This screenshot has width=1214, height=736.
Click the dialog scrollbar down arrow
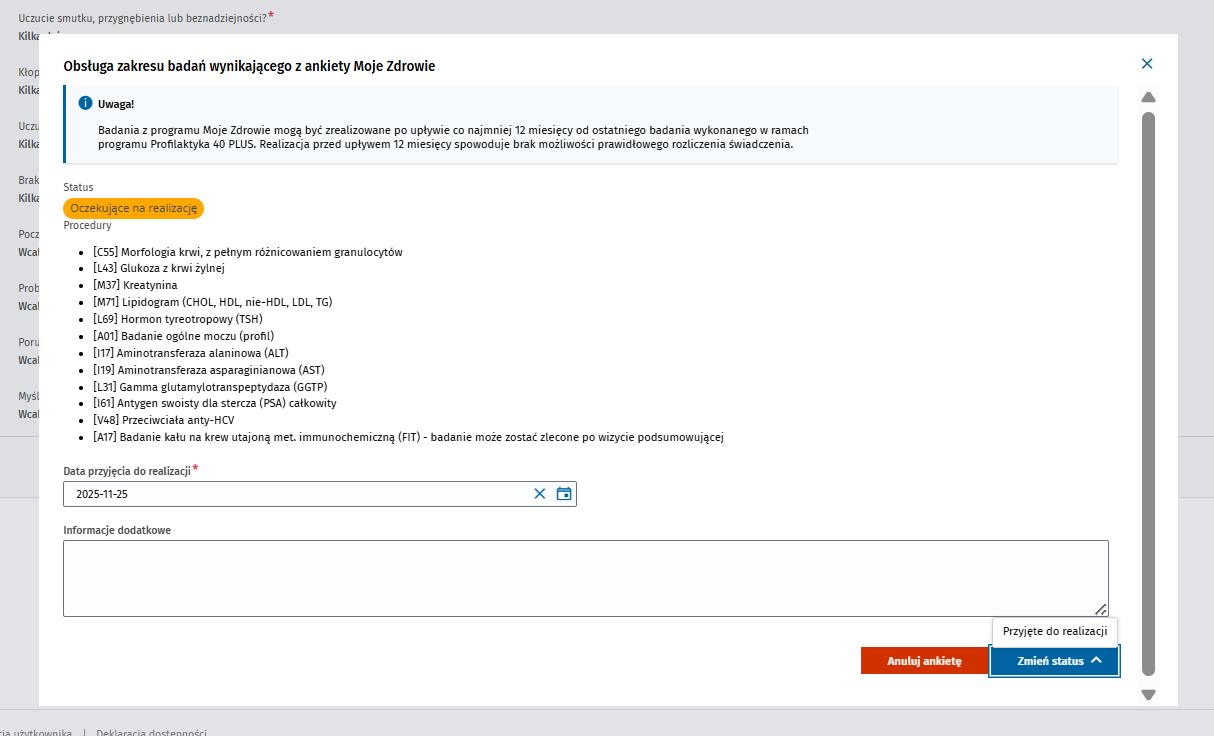point(1148,695)
